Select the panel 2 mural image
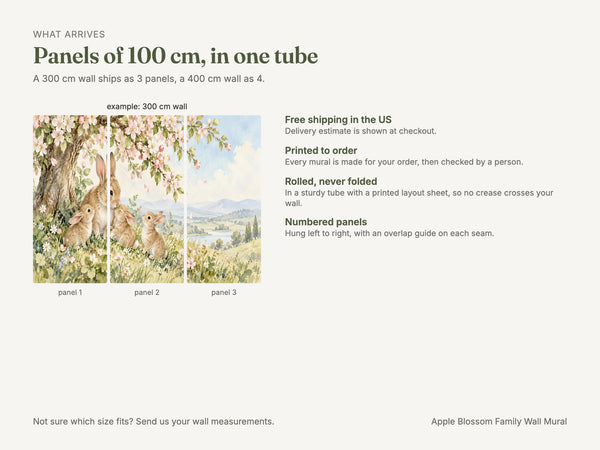Image resolution: width=600 pixels, height=450 pixels. pyautogui.click(x=147, y=199)
